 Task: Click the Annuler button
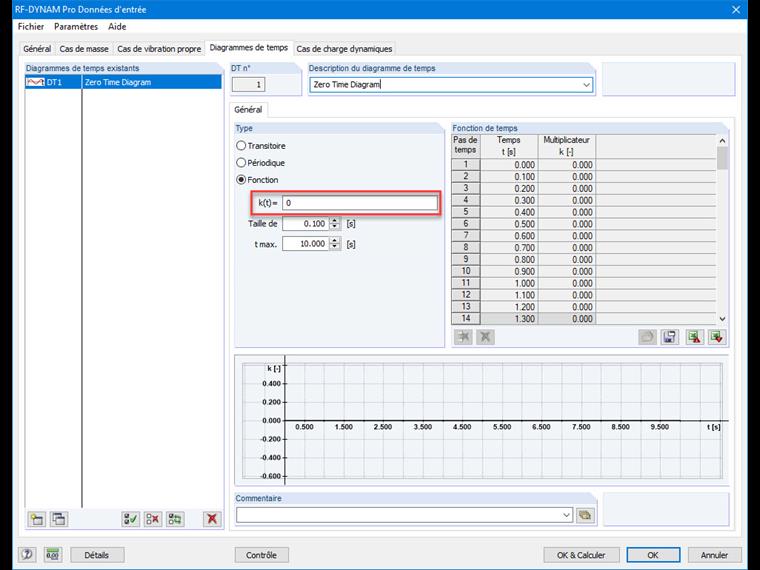(x=714, y=555)
